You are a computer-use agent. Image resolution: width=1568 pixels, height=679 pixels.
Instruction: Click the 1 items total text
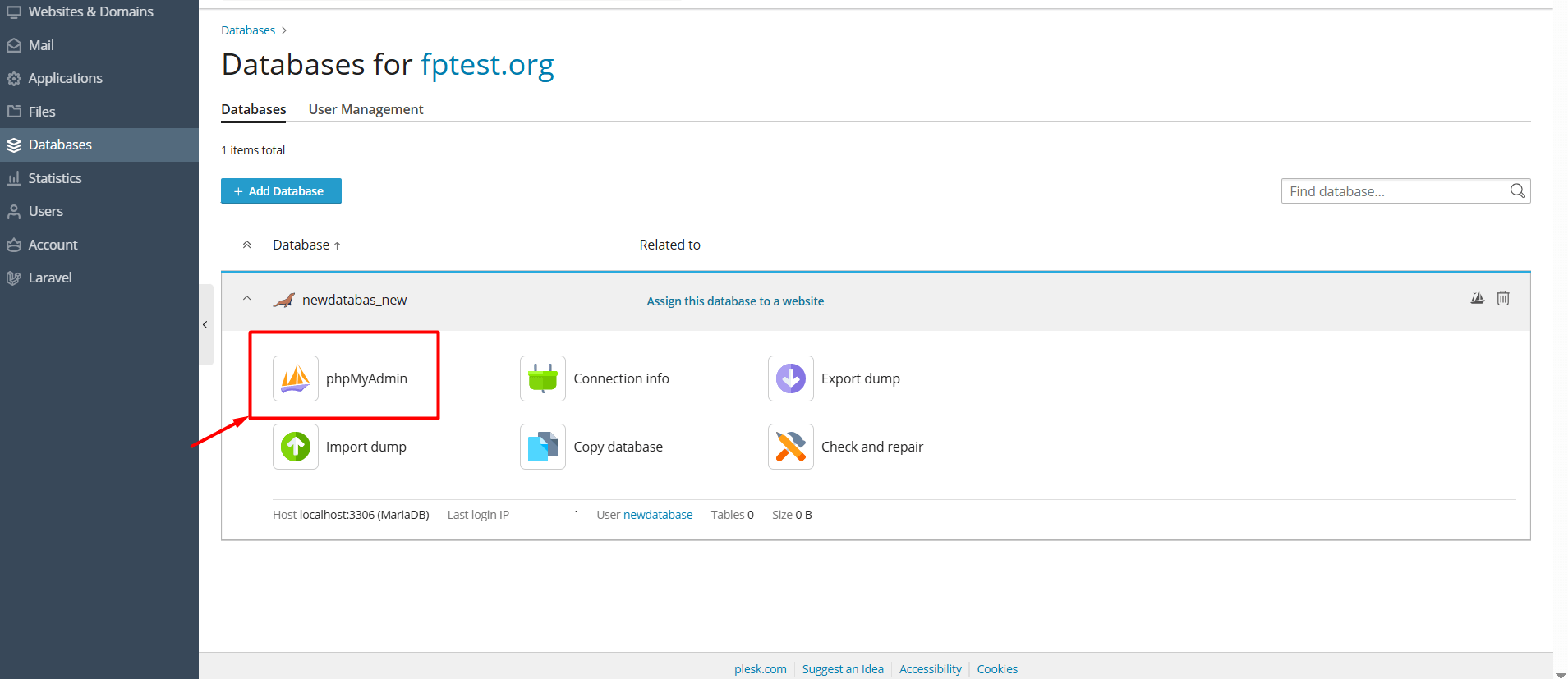coord(253,150)
